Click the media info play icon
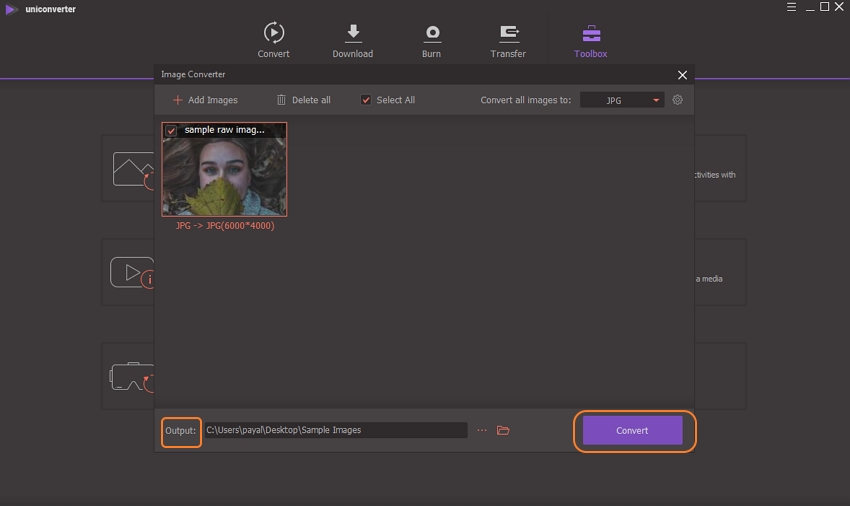The height and width of the screenshot is (506, 850). 132,273
